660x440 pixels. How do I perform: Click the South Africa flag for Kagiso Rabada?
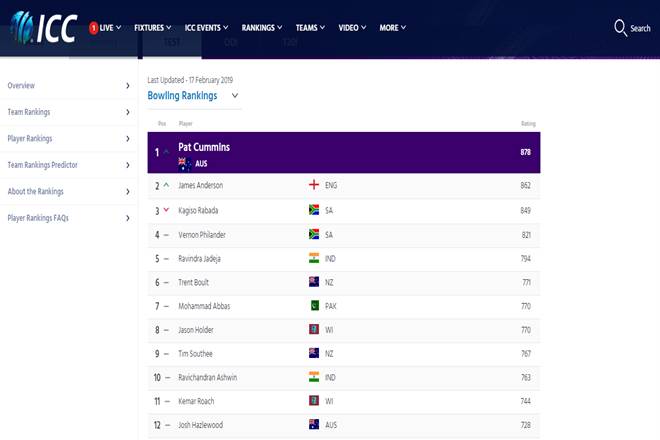pyautogui.click(x=314, y=210)
